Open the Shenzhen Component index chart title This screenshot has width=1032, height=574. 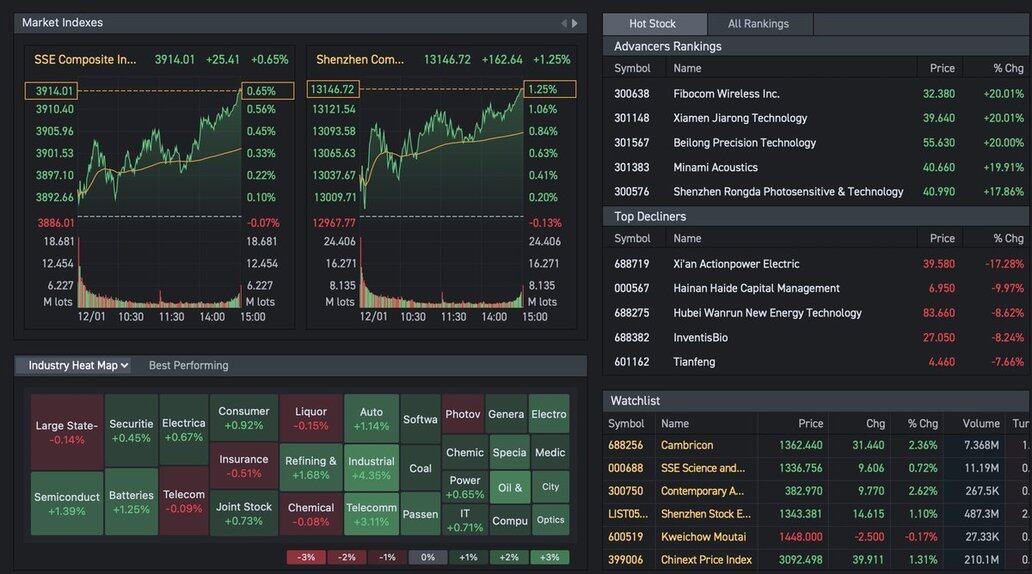[x=360, y=60]
